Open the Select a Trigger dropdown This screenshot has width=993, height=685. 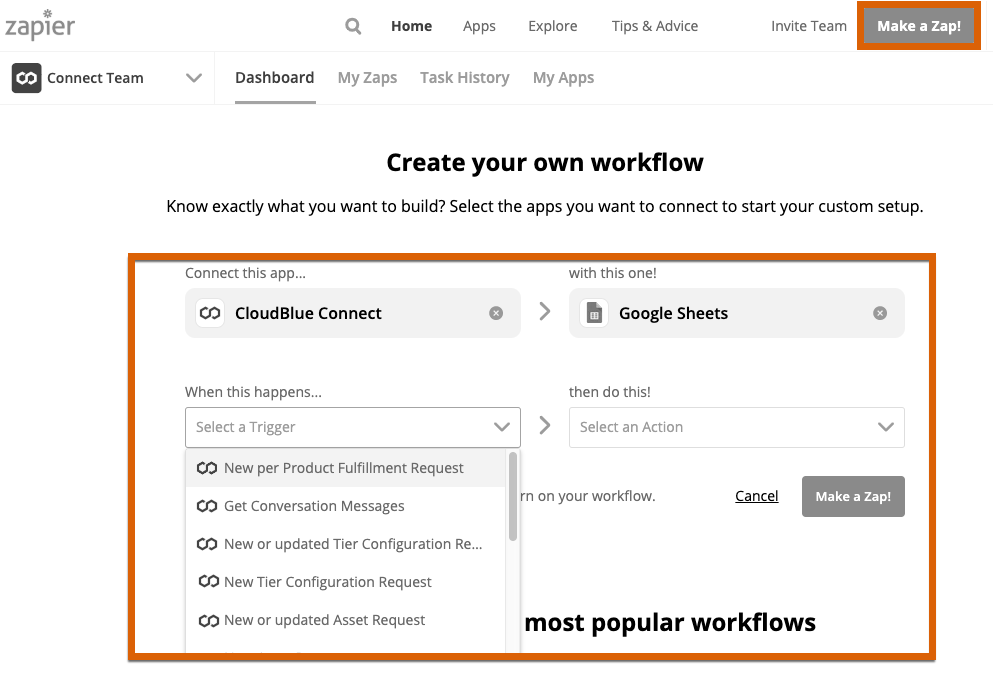(353, 427)
